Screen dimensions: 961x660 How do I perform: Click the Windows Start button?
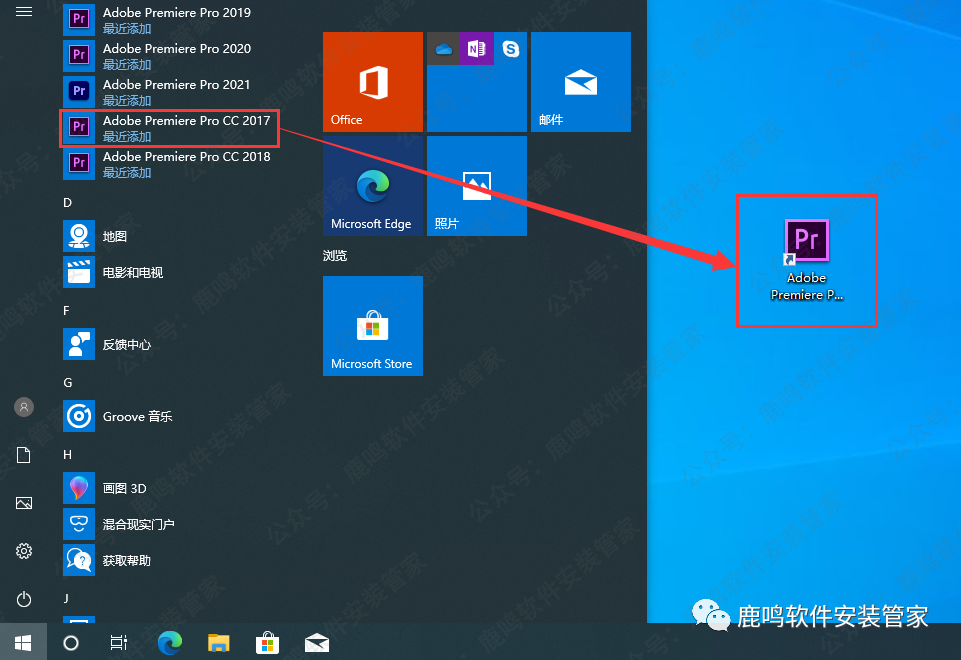click(x=22, y=642)
